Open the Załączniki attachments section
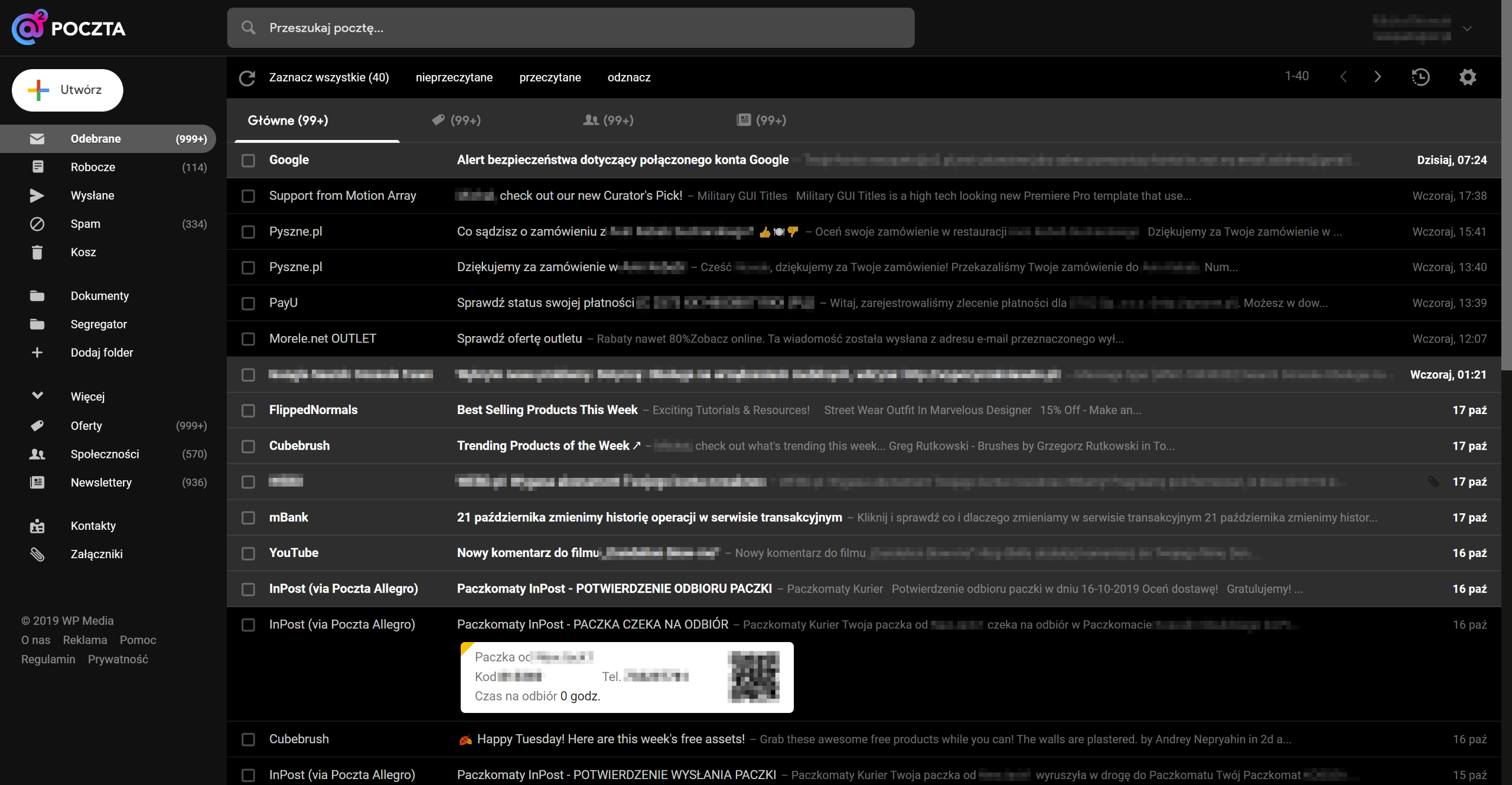Viewport: 1512px width, 785px height. pyautogui.click(x=96, y=554)
